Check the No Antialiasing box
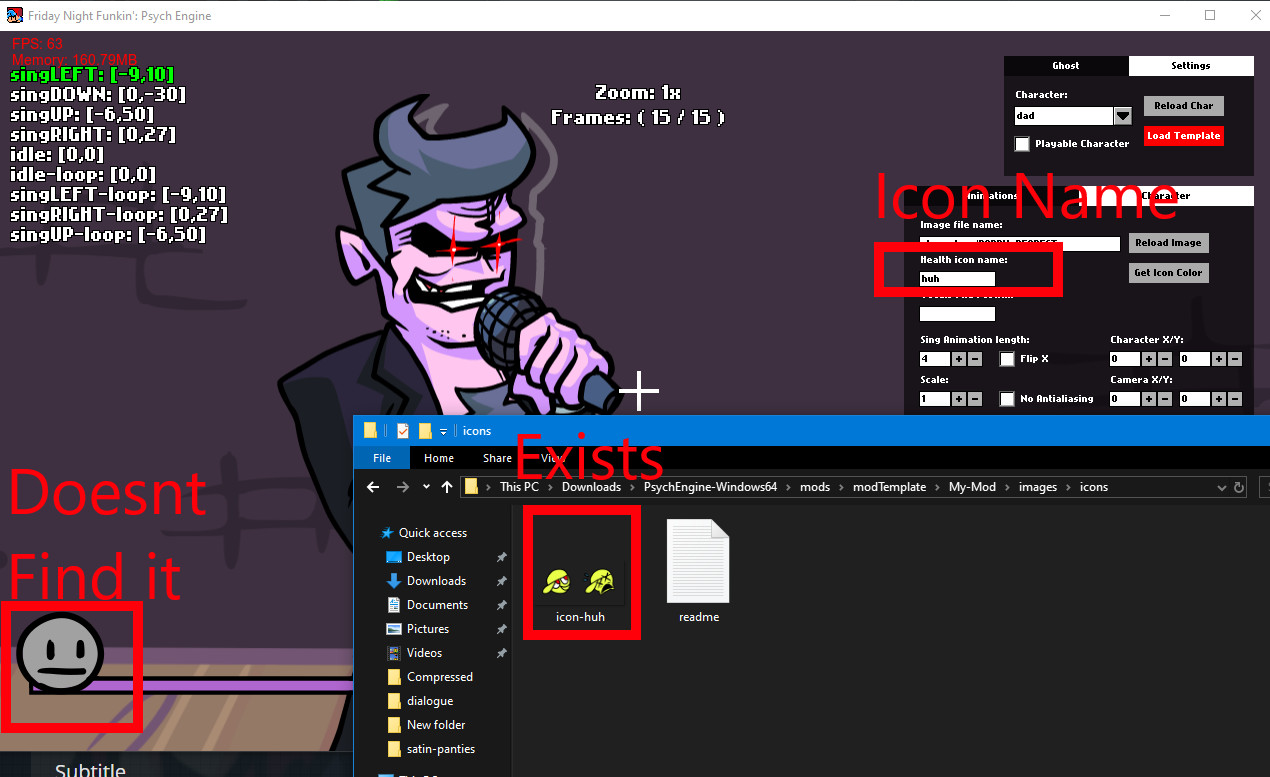The height and width of the screenshot is (777, 1270). pos(1007,399)
